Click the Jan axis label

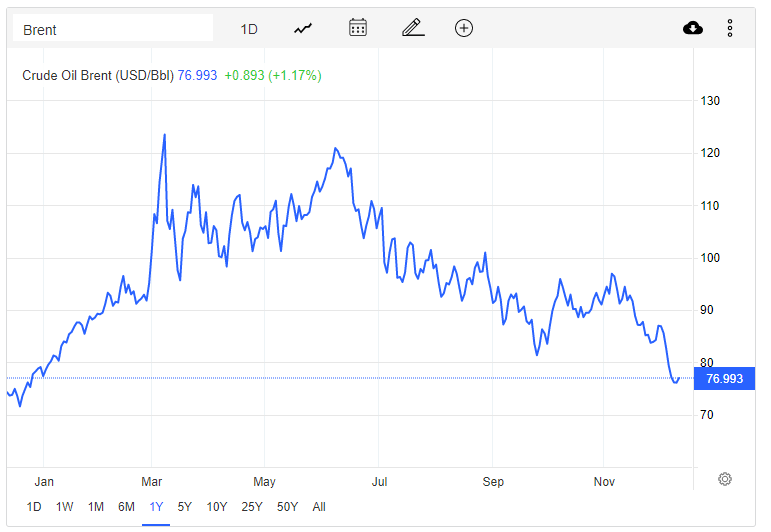click(44, 482)
